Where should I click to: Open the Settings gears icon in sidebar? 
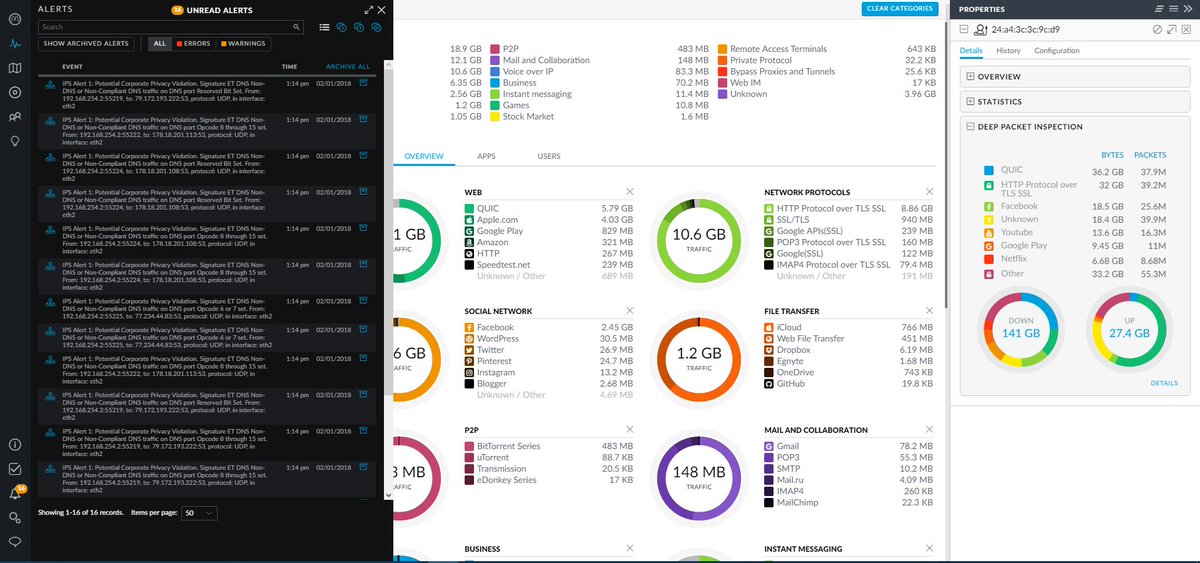pos(15,517)
